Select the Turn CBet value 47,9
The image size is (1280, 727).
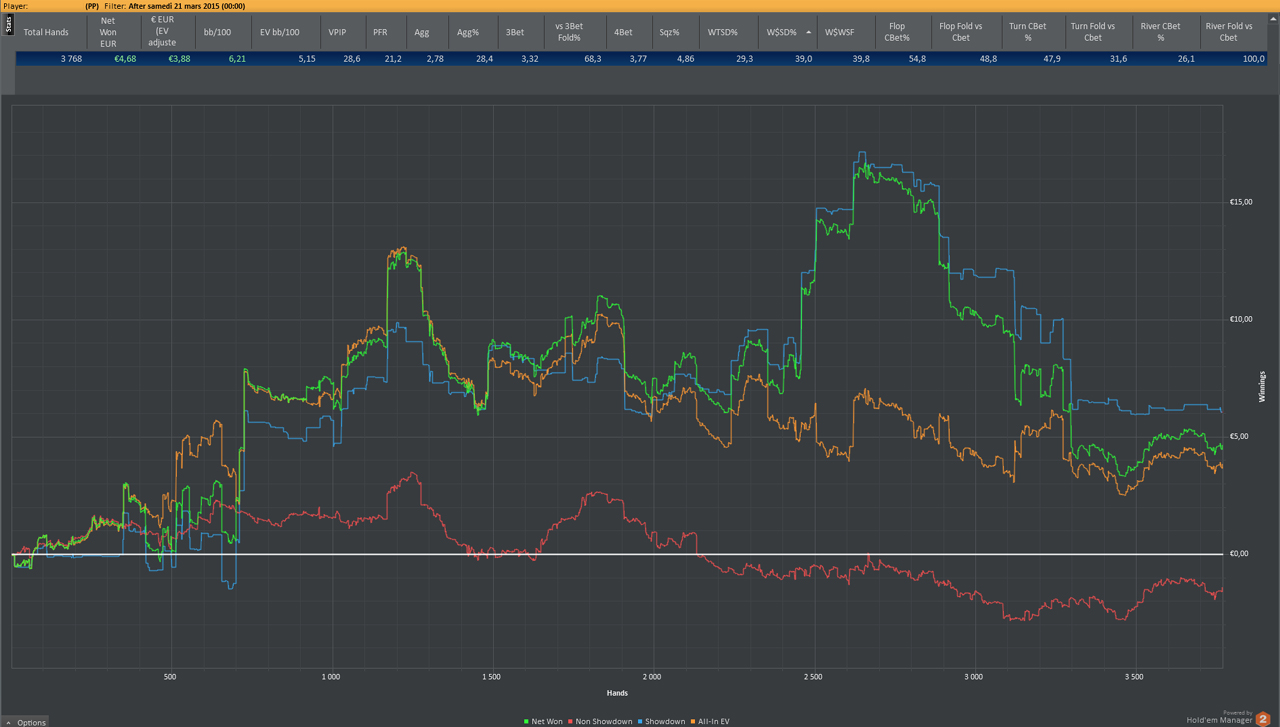pos(1052,59)
